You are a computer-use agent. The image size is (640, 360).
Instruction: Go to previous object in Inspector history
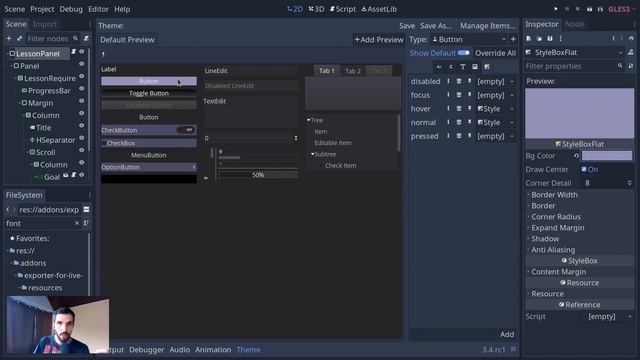(613, 38)
